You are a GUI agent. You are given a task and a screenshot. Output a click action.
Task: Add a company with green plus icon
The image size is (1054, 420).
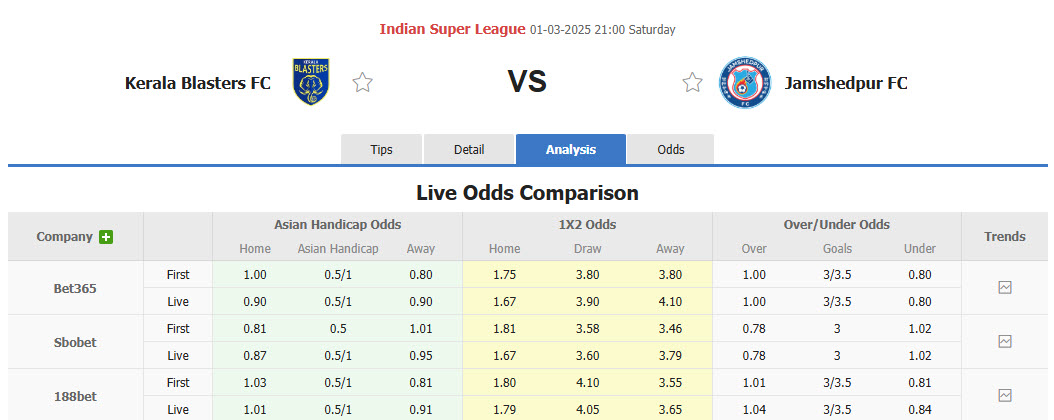click(106, 237)
